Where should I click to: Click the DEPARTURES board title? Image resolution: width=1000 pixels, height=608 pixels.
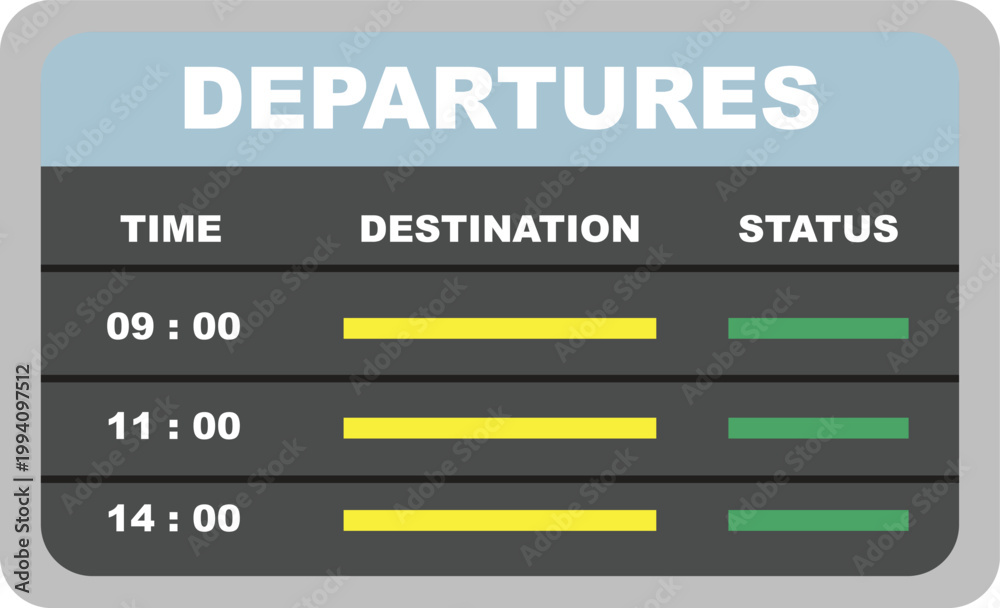(500, 98)
